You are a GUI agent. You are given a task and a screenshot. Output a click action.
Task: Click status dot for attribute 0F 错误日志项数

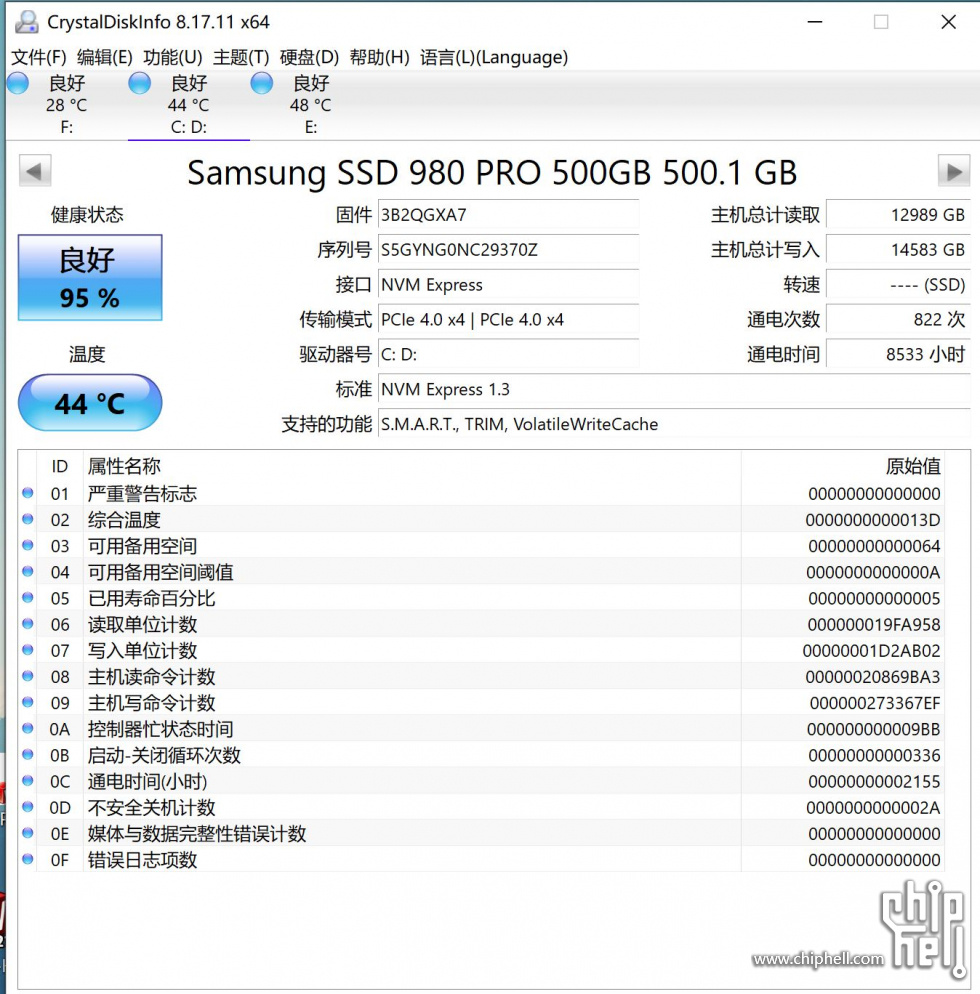pos(27,859)
